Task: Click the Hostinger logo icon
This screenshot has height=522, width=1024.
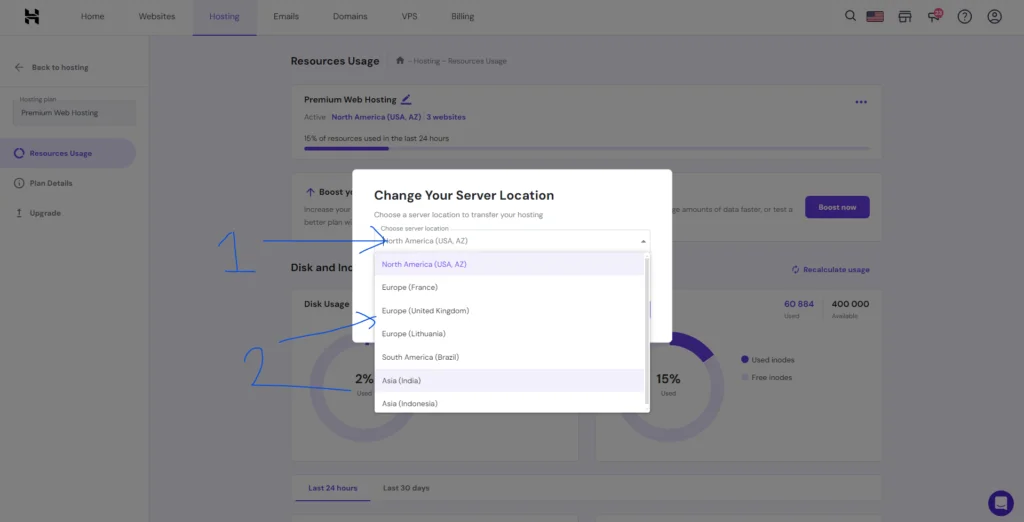Action: pyautogui.click(x=32, y=16)
